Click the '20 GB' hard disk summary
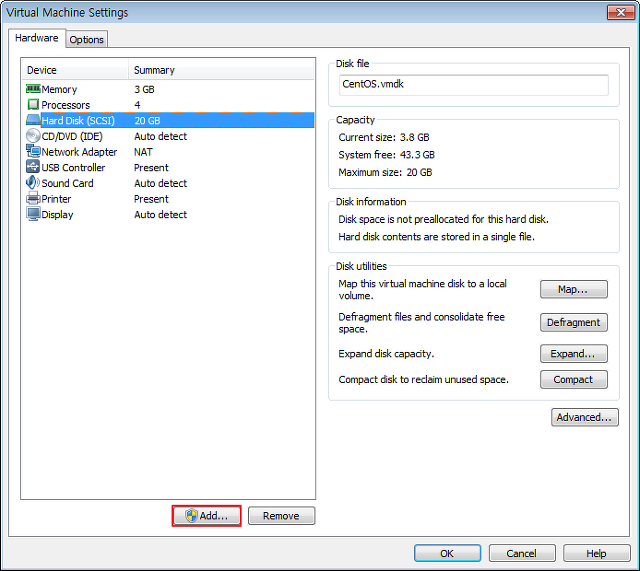The height and width of the screenshot is (571, 640). coord(147,120)
